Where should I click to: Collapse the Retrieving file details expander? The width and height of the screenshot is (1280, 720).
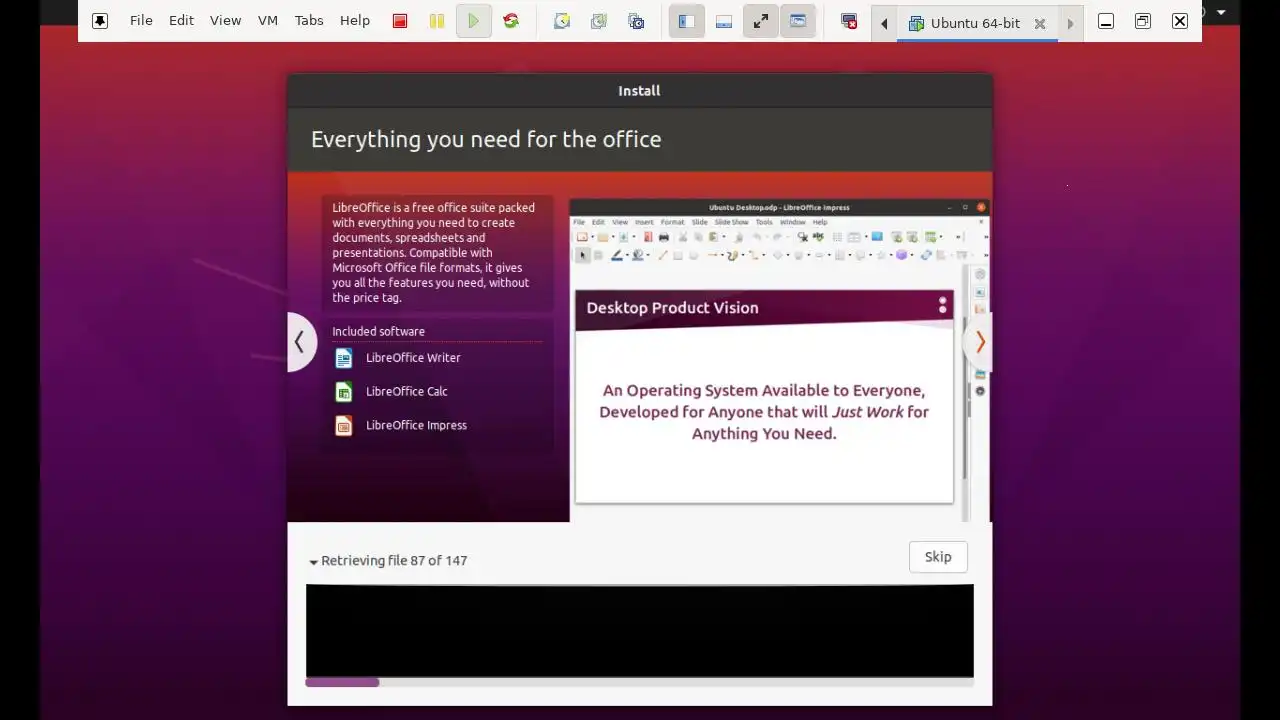pyautogui.click(x=313, y=562)
